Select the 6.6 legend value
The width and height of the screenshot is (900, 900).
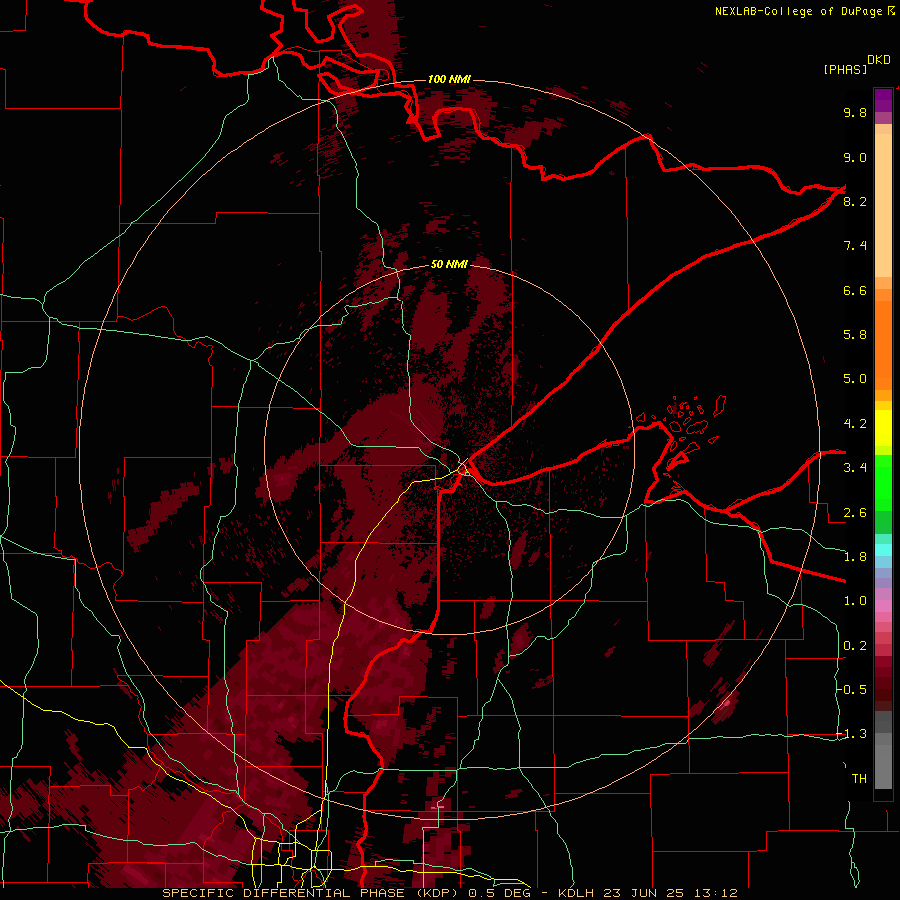(855, 290)
